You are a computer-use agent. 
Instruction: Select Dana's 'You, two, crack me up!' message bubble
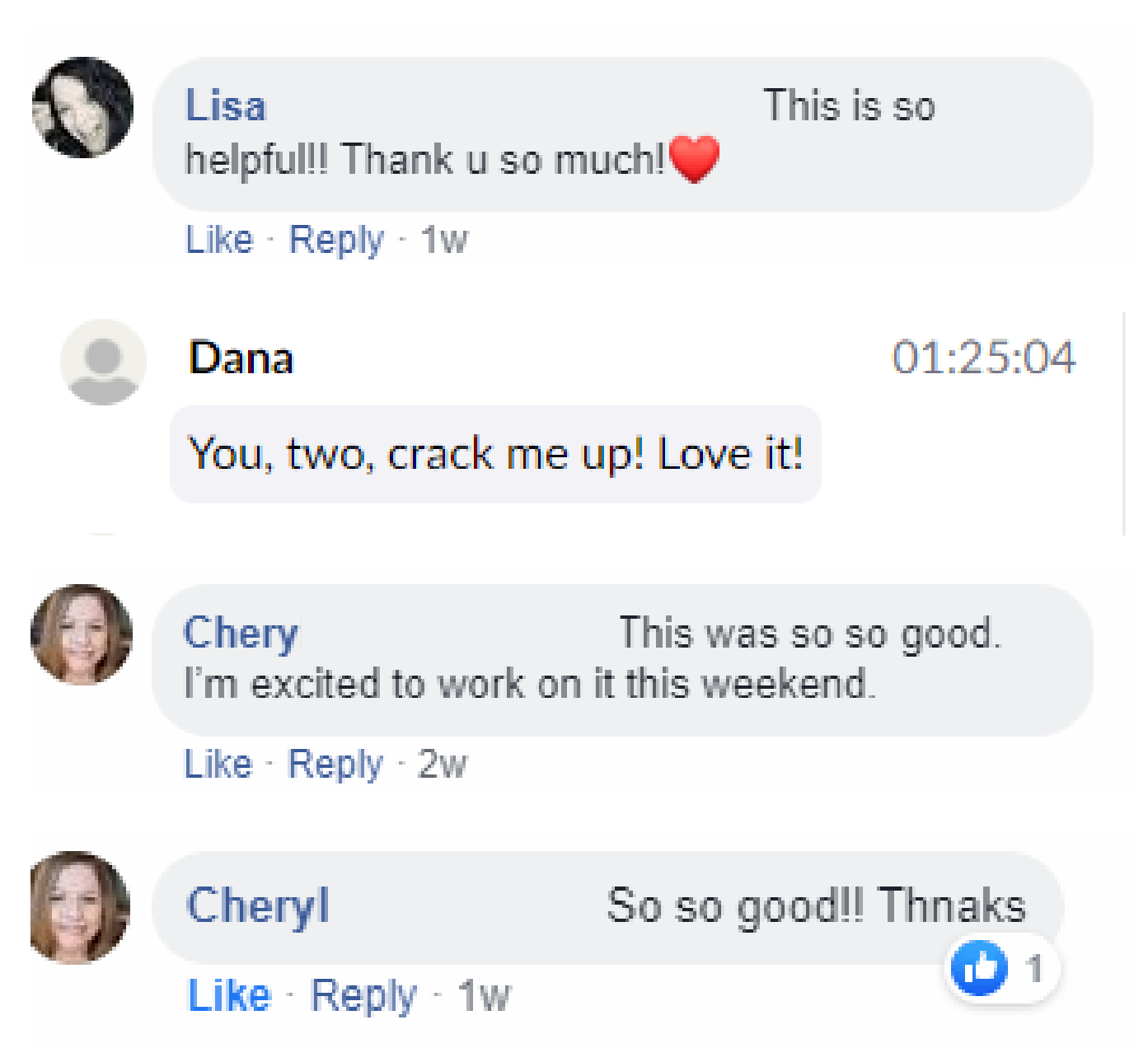click(x=495, y=454)
